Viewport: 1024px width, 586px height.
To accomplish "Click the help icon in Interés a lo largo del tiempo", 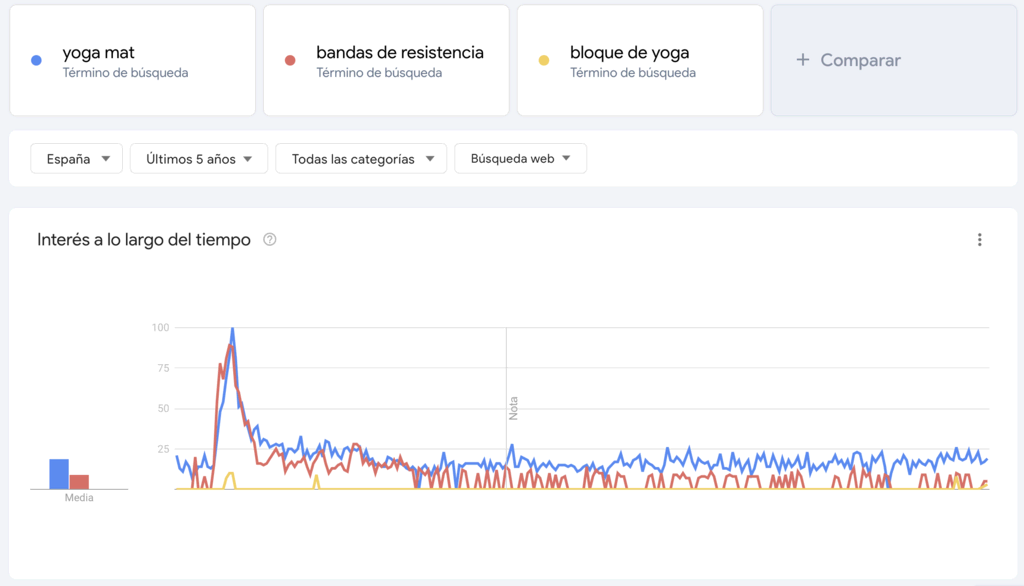I will (269, 240).
